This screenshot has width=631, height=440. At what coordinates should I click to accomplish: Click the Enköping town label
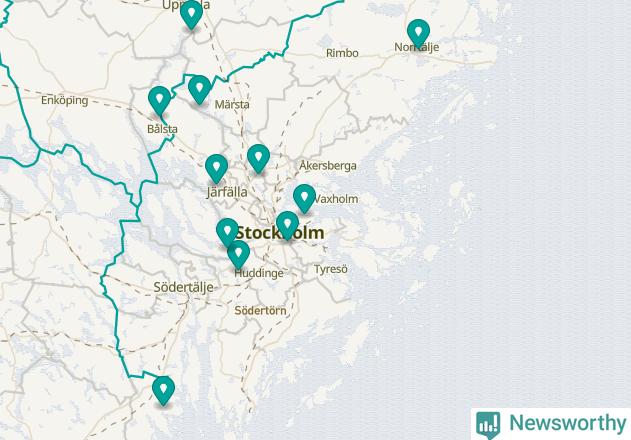(65, 100)
